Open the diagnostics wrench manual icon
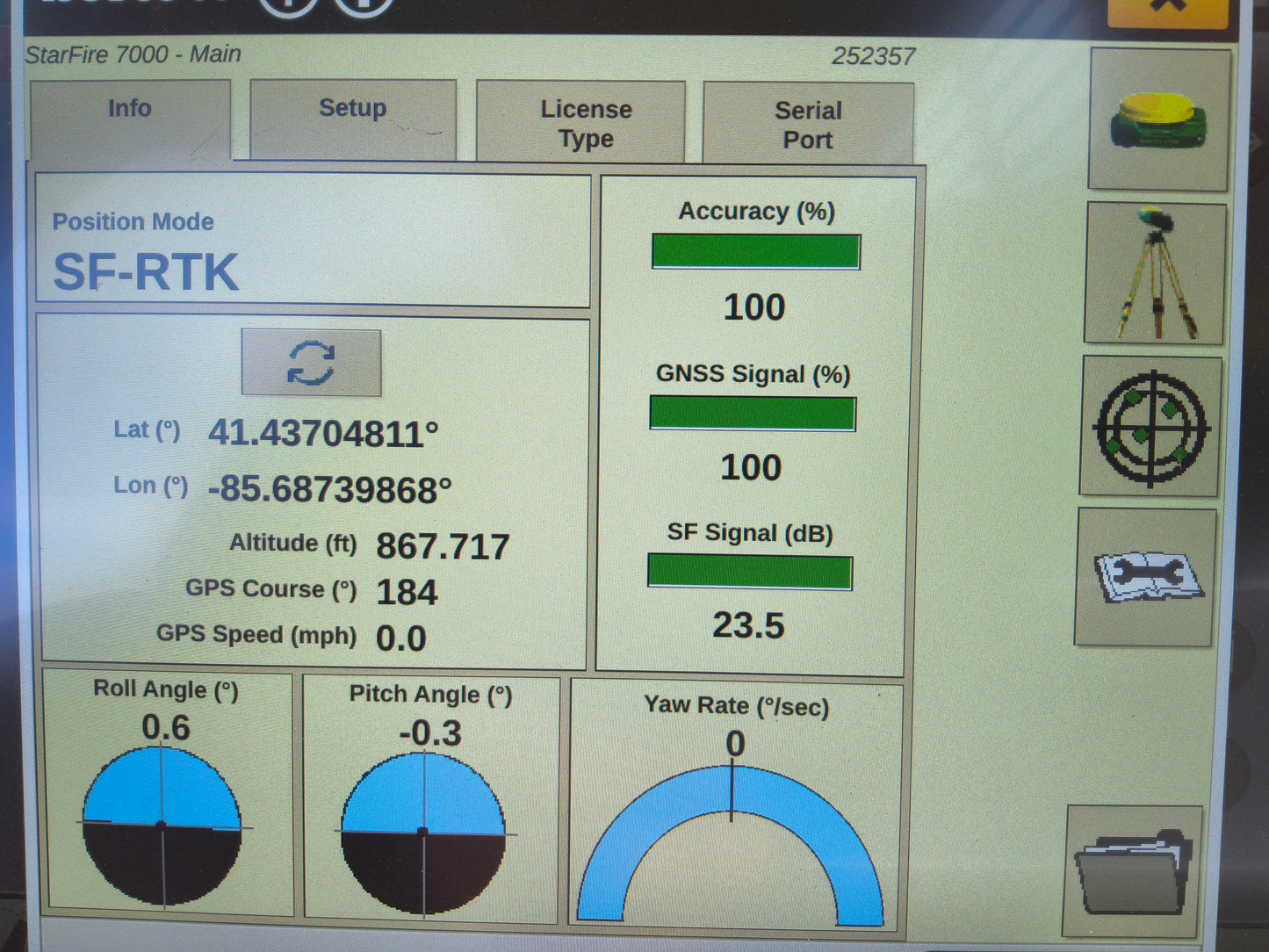 coord(1146,578)
